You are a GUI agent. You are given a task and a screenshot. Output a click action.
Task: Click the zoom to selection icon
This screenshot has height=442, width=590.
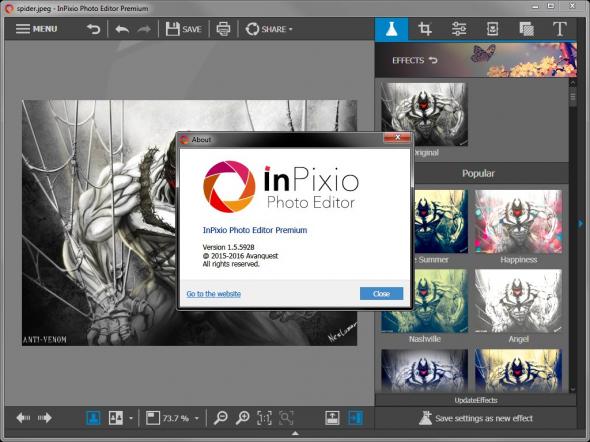click(286, 418)
